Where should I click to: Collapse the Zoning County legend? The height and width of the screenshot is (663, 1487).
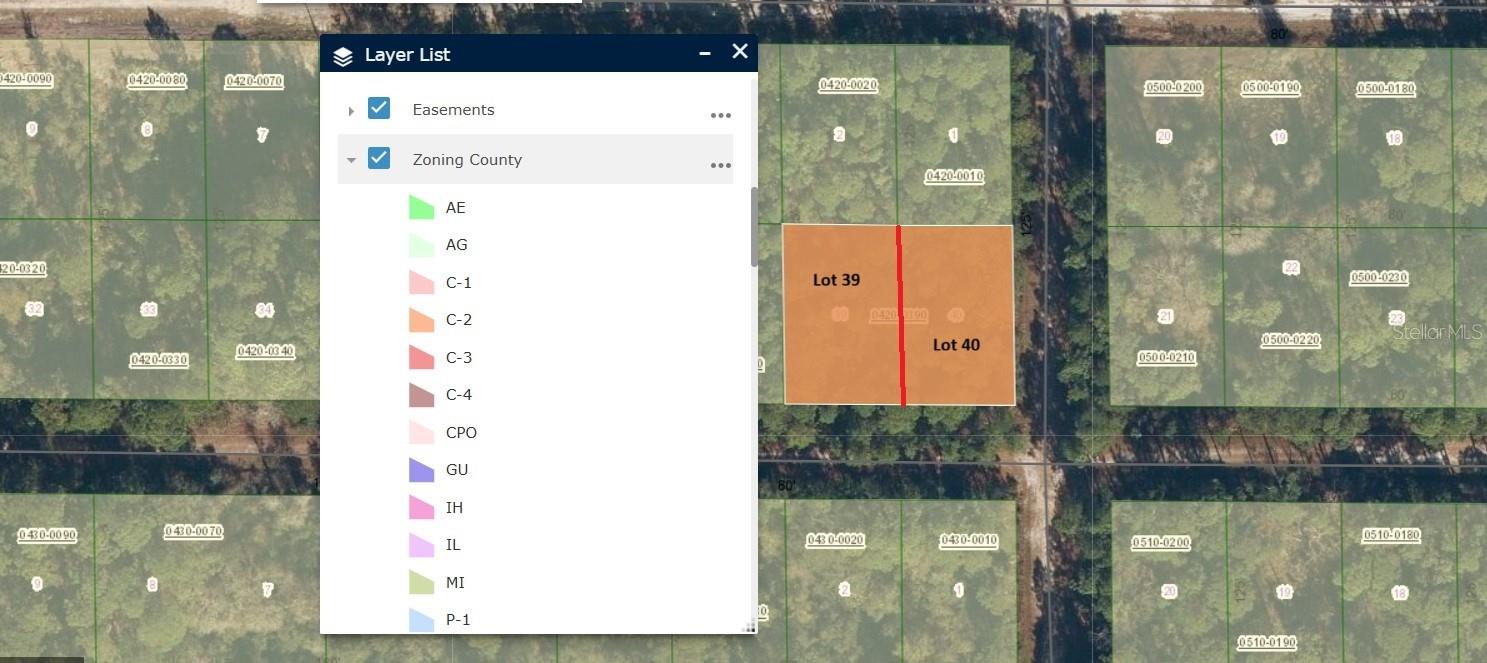(351, 160)
